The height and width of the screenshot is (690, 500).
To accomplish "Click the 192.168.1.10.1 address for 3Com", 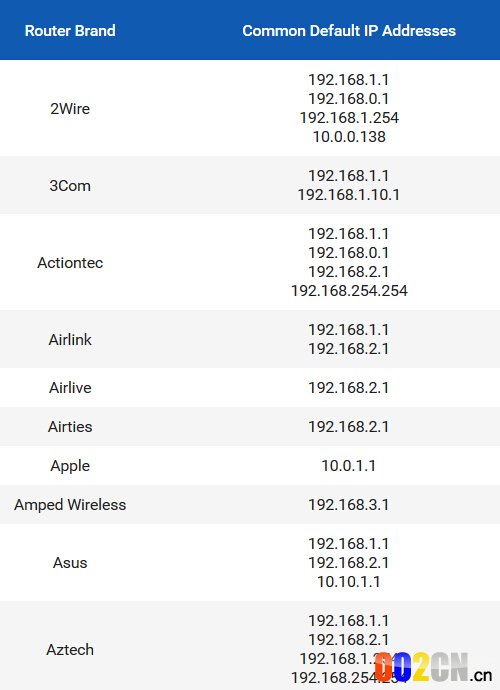I will [349, 195].
